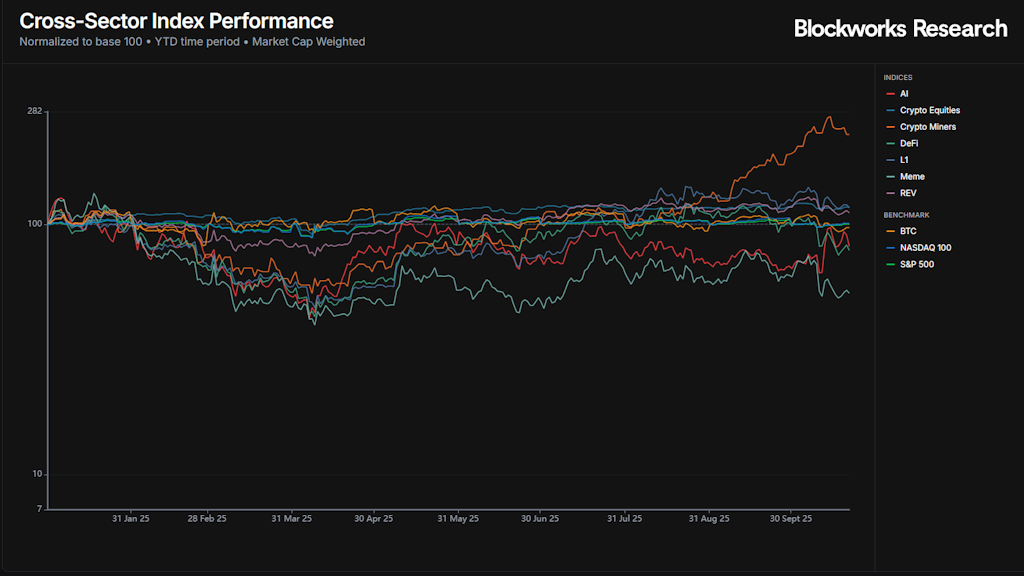1024x576 pixels.
Task: Toggle the L1 index in the legend
Action: pos(904,160)
